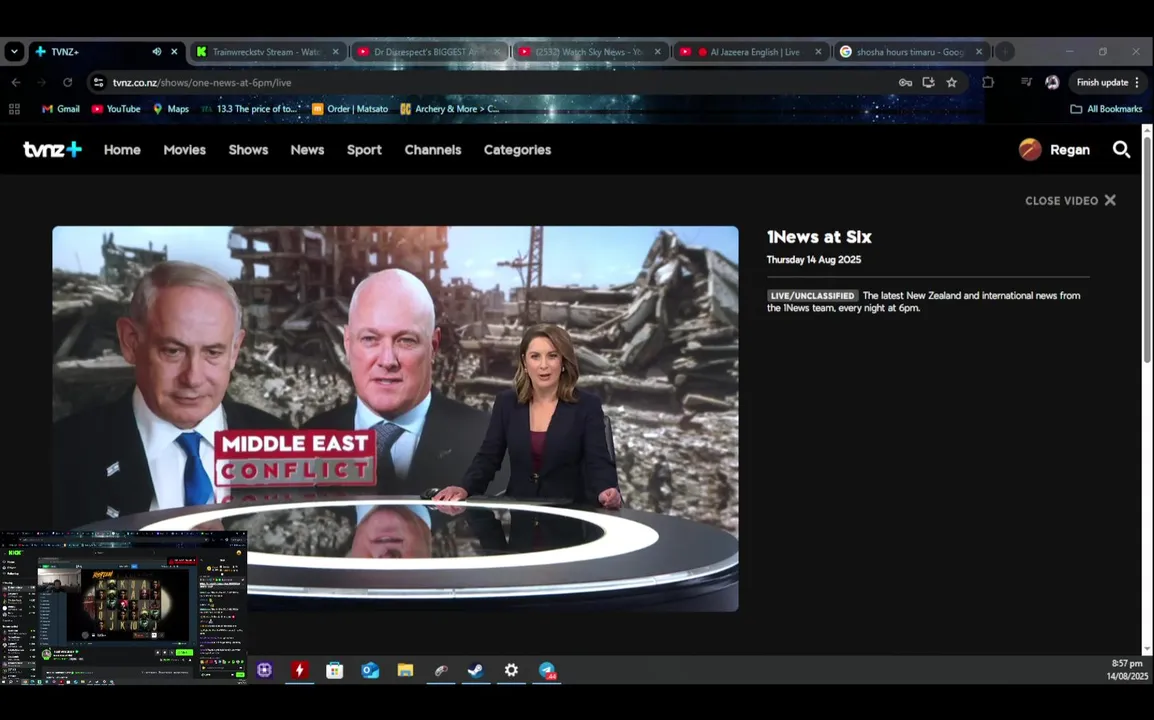
Task: Open the Maps bookmark
Action: (171, 109)
